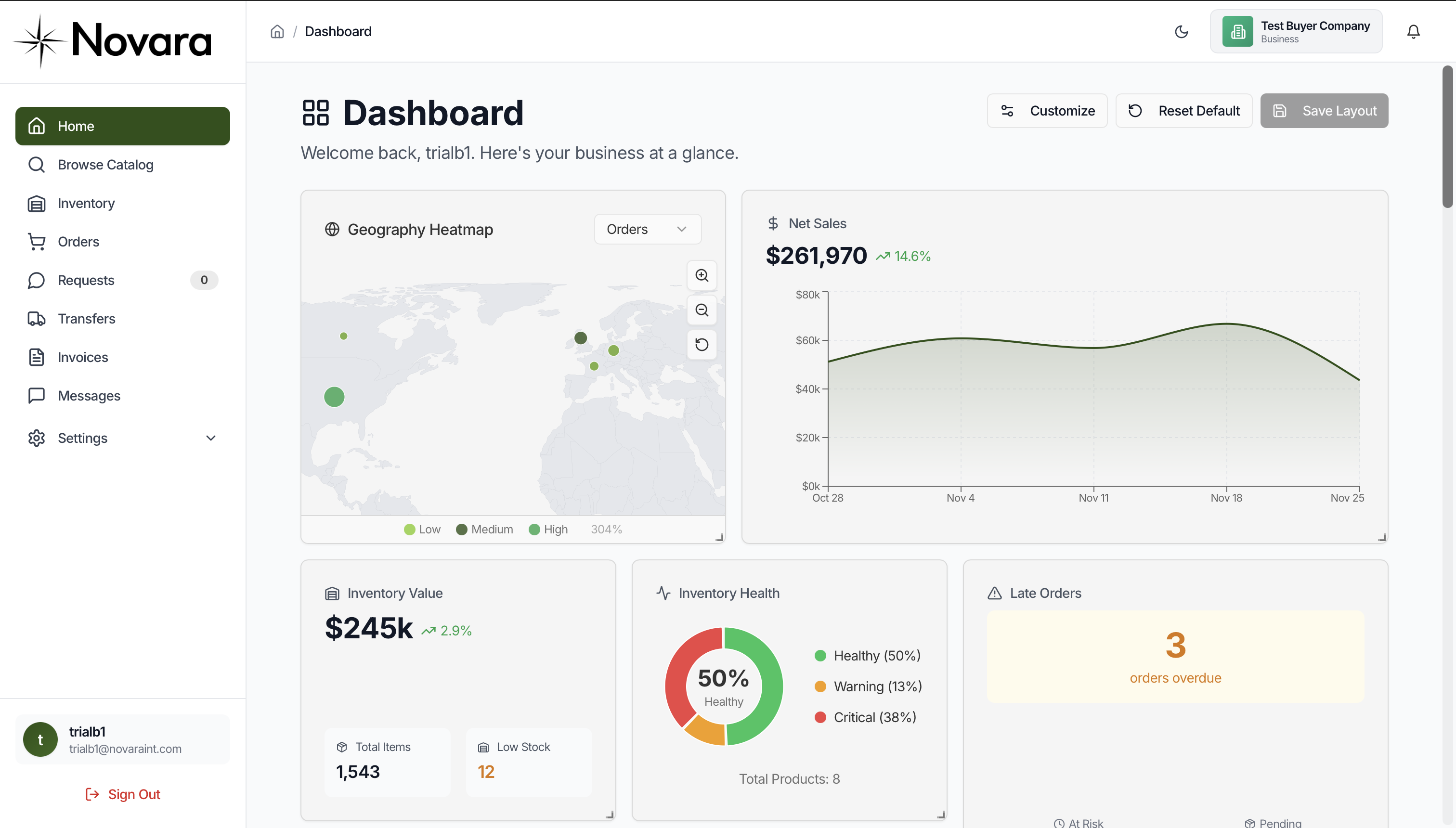Open Requests in sidebar
Screen dimensions: 1456x828
click(x=123, y=280)
